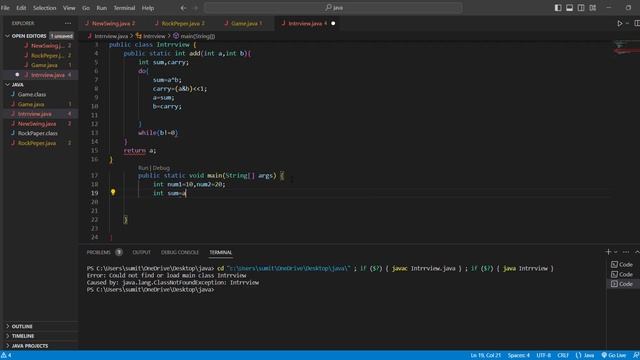Open the View menu
640x360 pixels.
pyautogui.click(x=69, y=8)
